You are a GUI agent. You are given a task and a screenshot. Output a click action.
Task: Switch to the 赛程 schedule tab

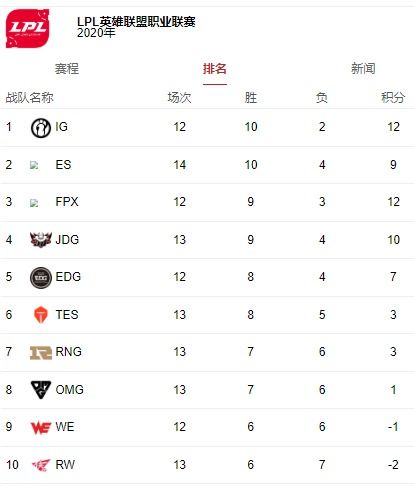coord(67,69)
